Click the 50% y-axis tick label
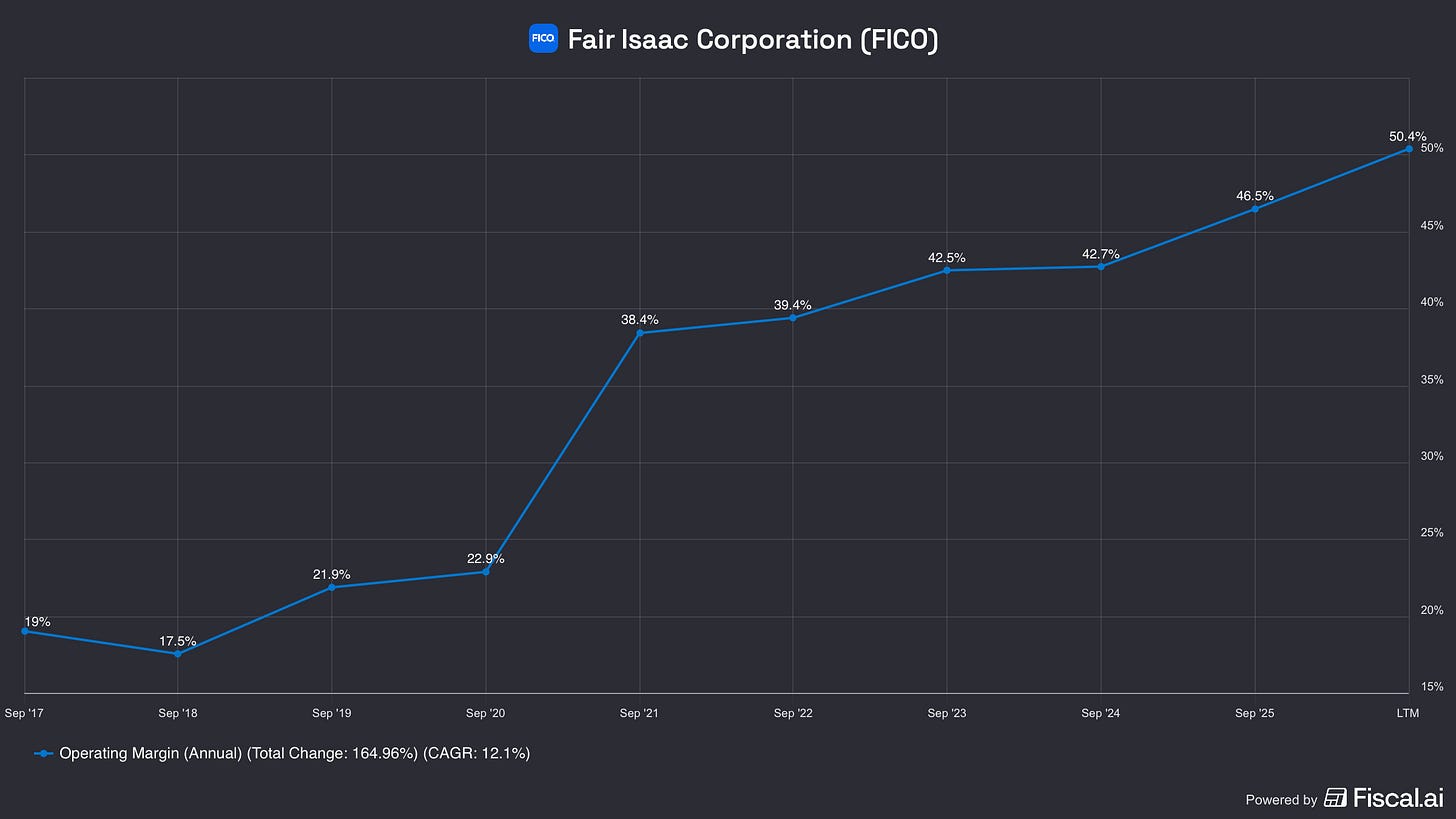 1432,148
